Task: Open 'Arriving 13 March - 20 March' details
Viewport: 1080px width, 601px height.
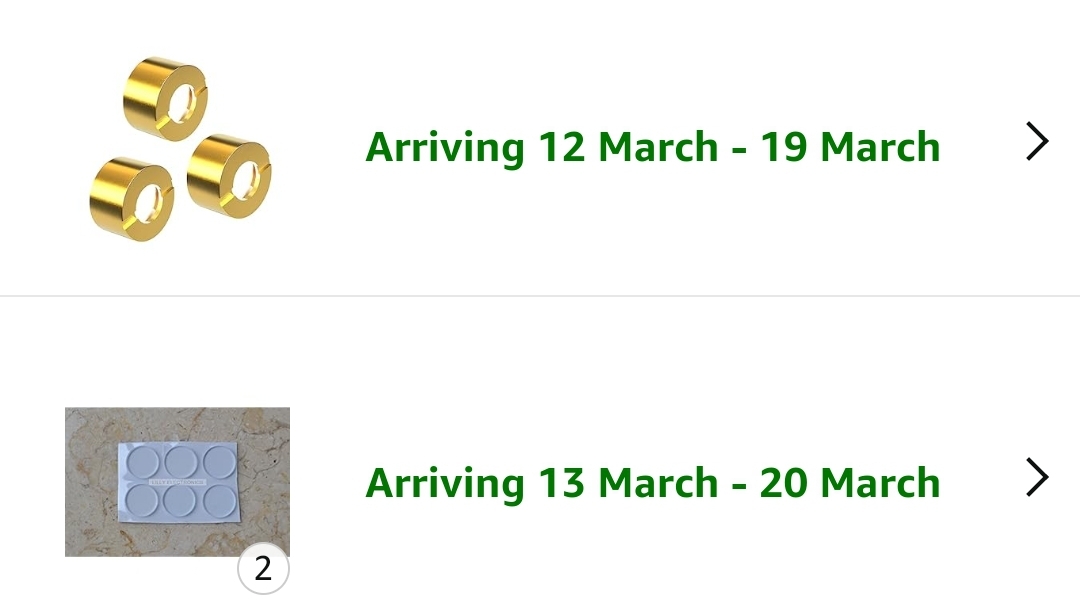Action: tap(652, 483)
